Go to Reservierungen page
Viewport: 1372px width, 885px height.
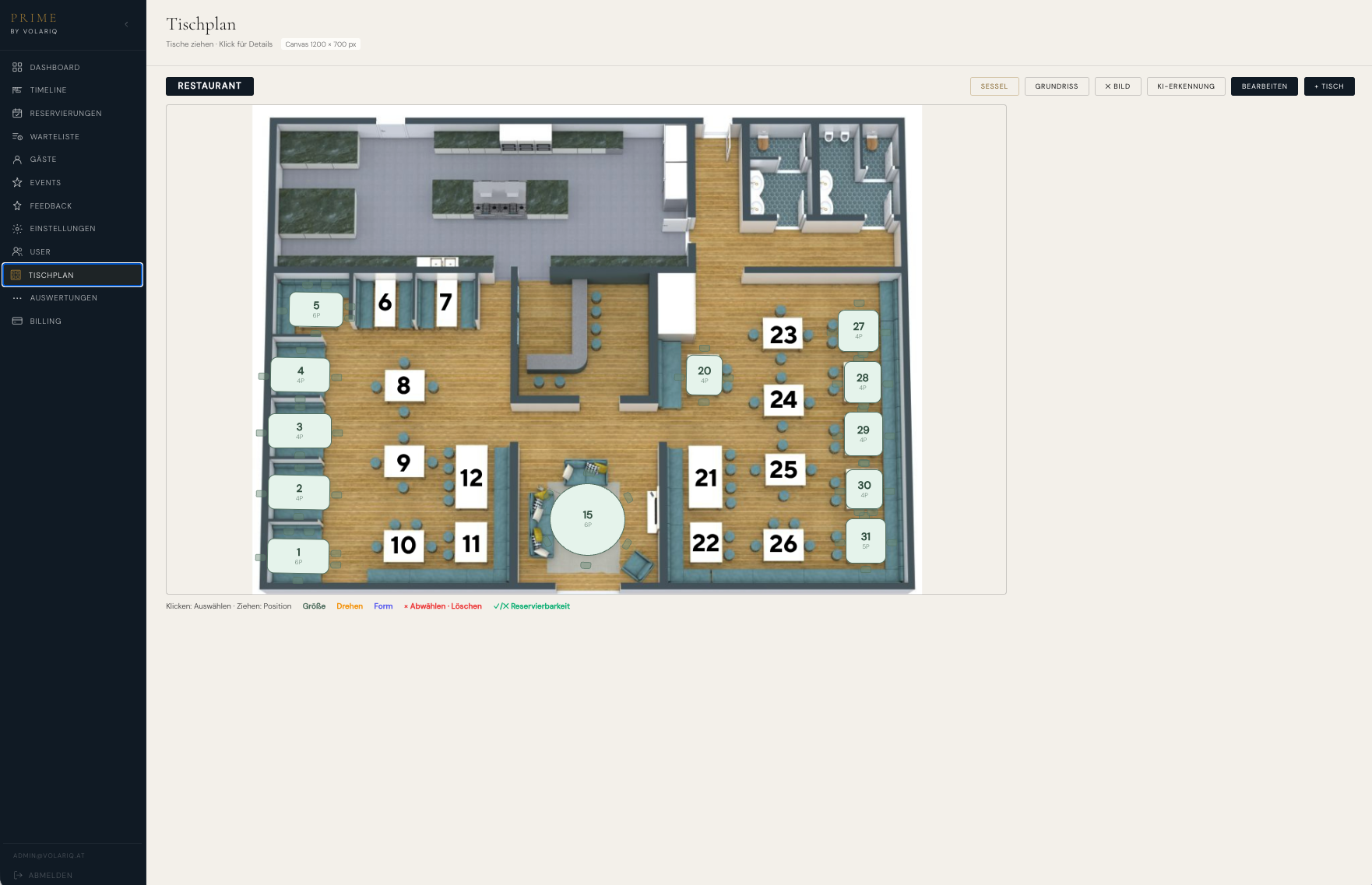[x=72, y=114]
